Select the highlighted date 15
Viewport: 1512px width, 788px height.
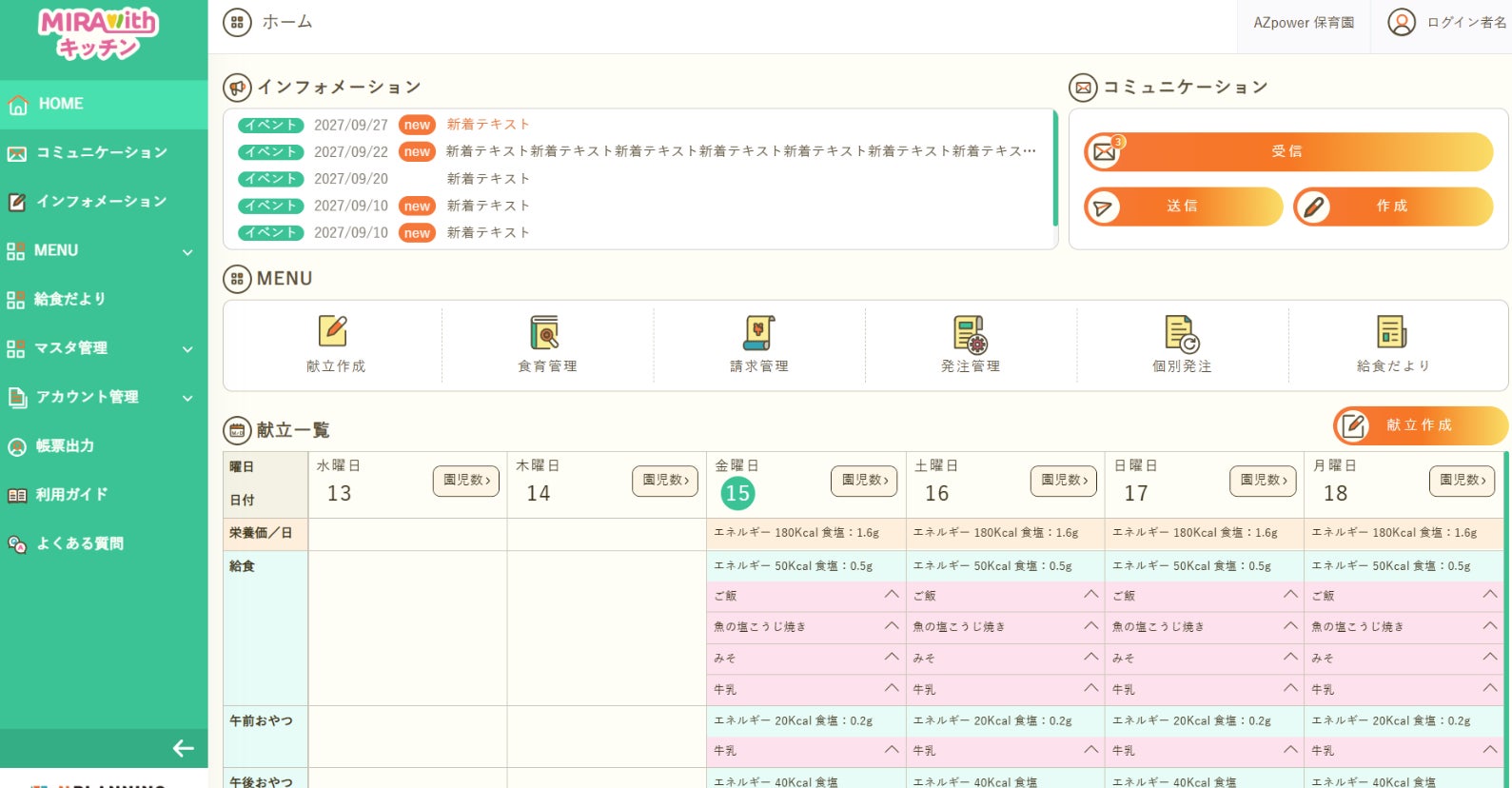point(737,493)
